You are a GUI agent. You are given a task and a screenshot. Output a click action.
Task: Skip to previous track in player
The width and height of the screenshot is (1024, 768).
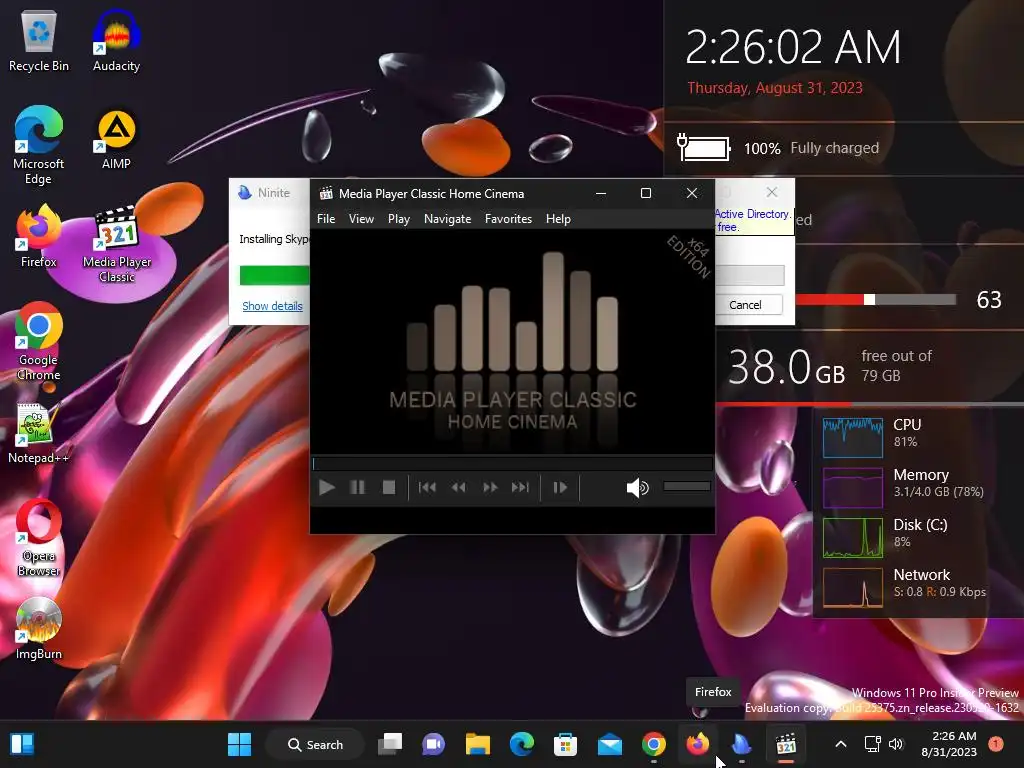click(x=427, y=487)
